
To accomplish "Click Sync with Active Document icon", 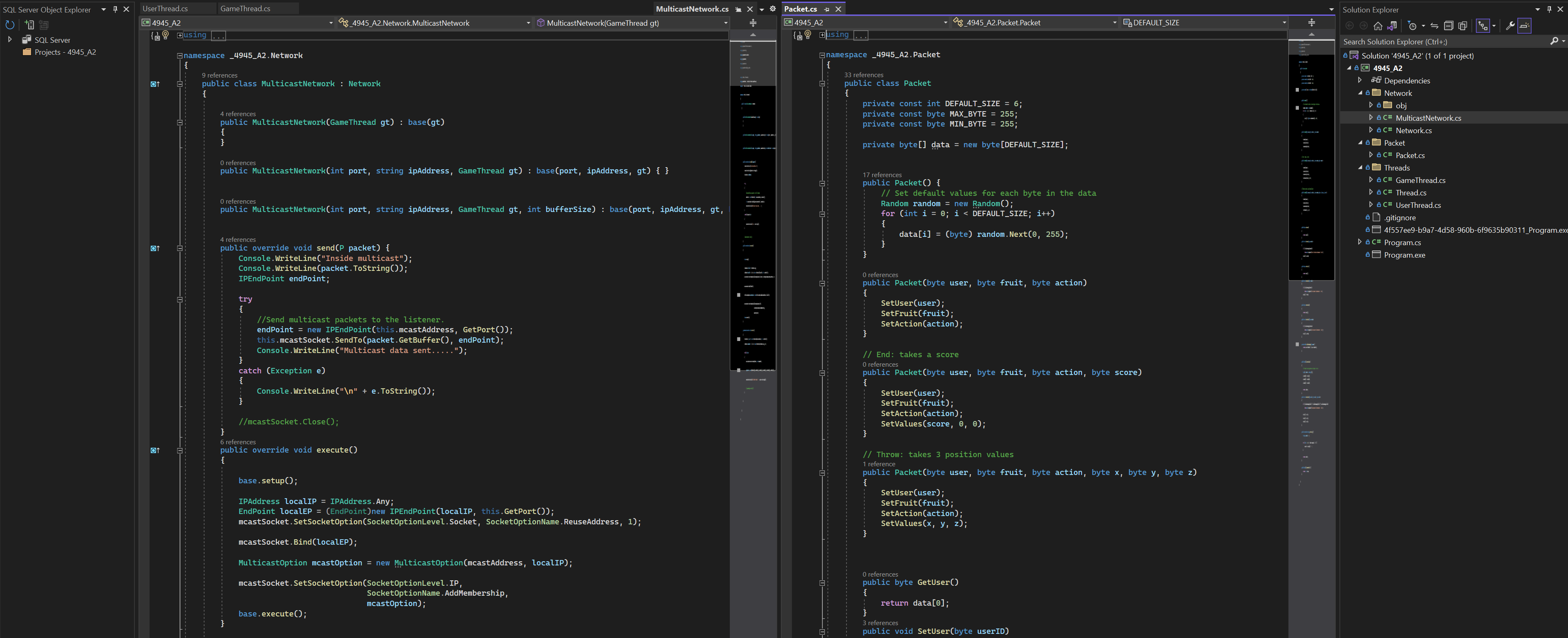I will coord(1435,26).
